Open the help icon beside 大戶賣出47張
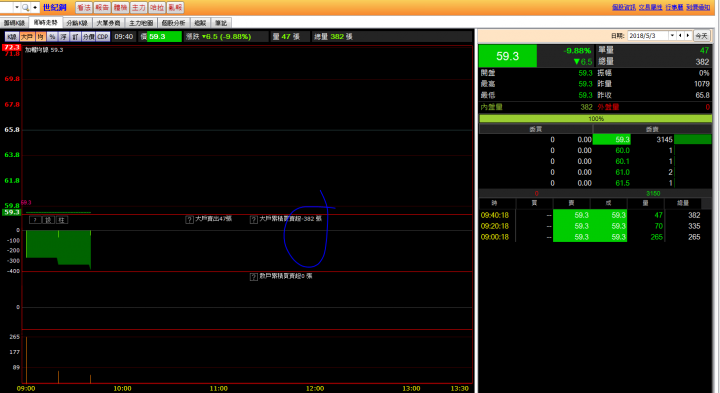The width and height of the screenshot is (720, 393). [189, 219]
